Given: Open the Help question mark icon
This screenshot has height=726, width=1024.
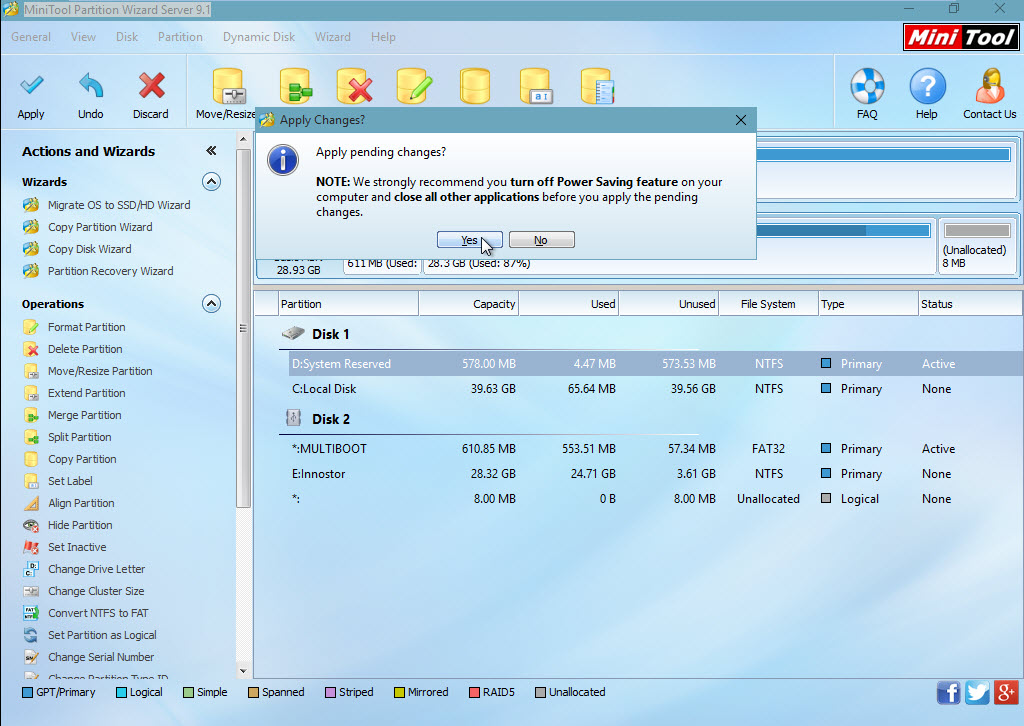Looking at the screenshot, I should (927, 86).
